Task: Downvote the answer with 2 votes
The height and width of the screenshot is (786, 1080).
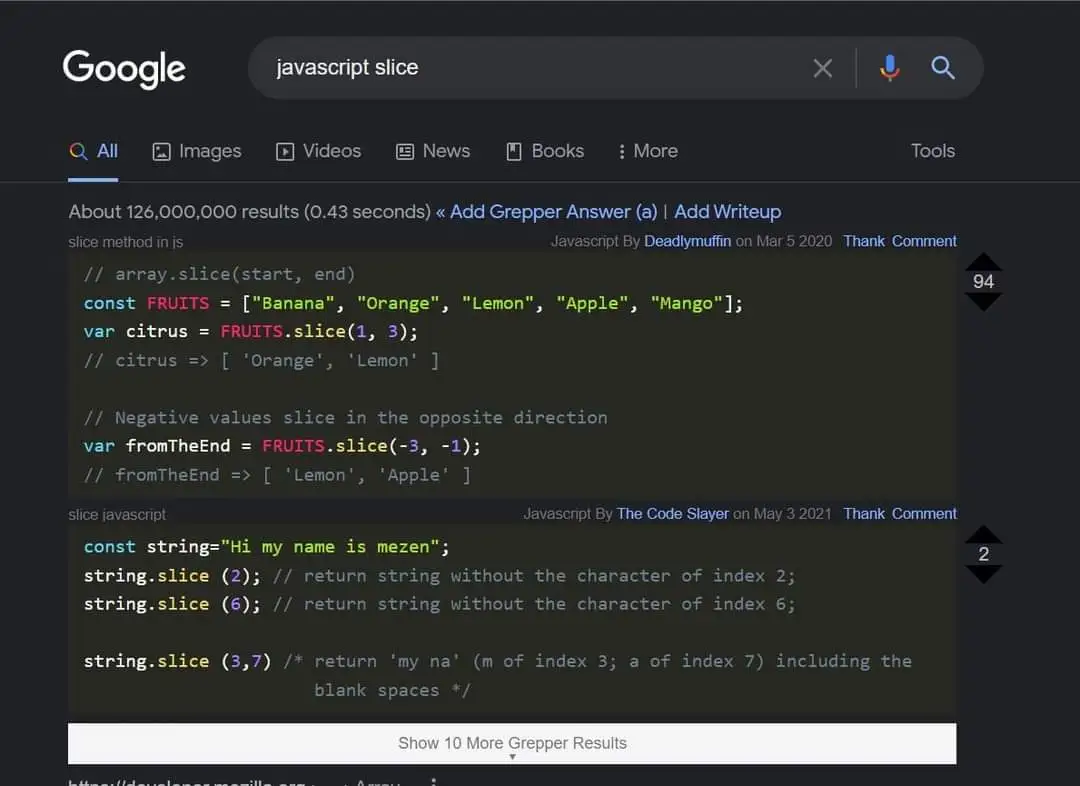Action: (983, 575)
